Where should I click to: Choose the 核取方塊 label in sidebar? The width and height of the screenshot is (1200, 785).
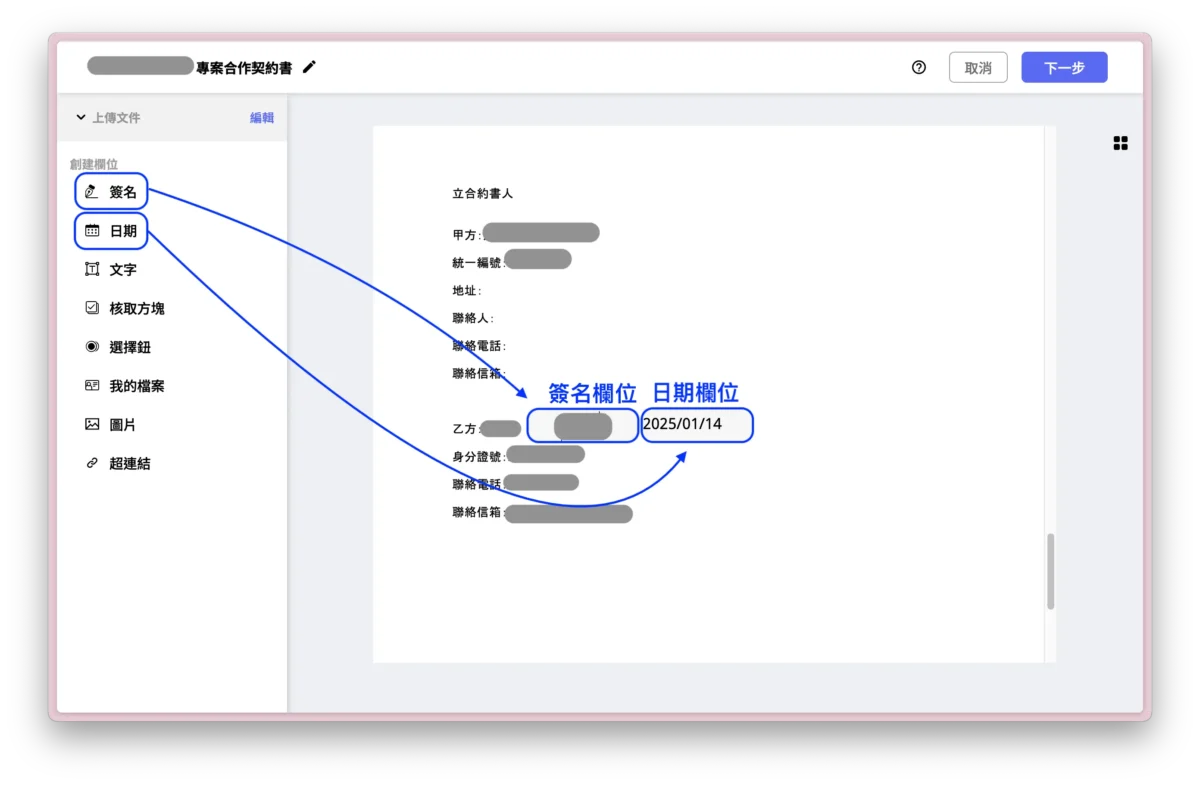137,309
